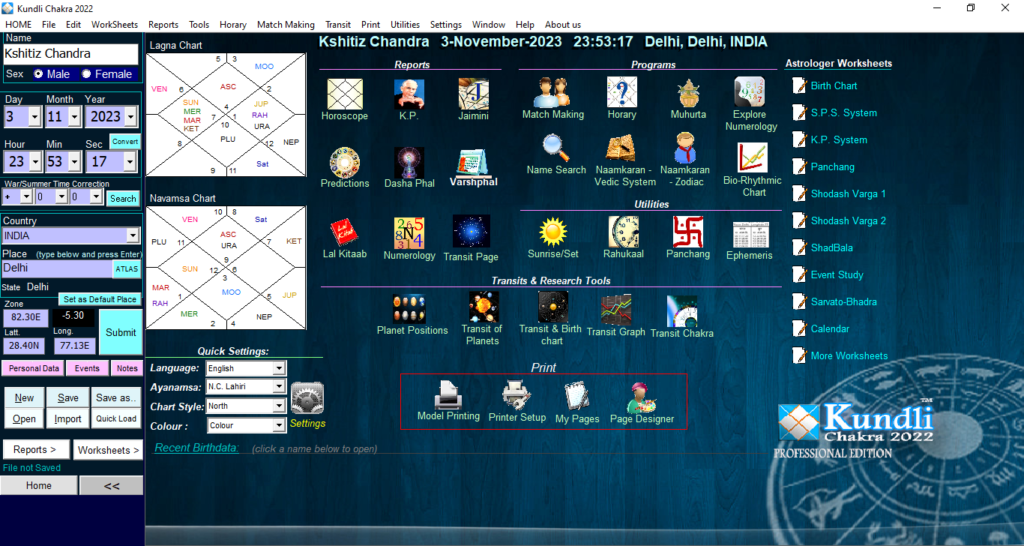Open Naamkaran - Vedic System

[x=620, y=148]
